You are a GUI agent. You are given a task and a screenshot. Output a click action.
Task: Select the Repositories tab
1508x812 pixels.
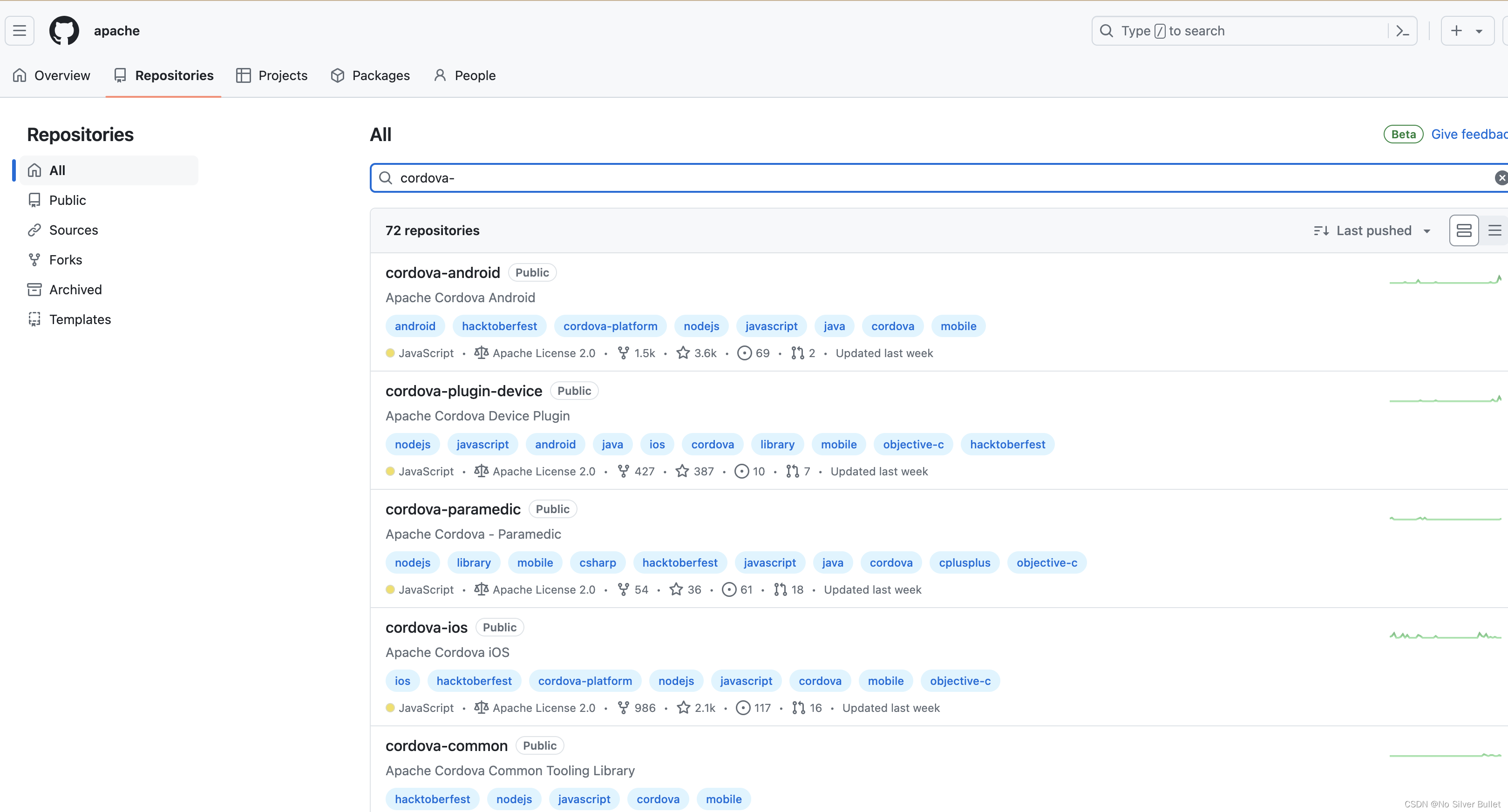164,75
